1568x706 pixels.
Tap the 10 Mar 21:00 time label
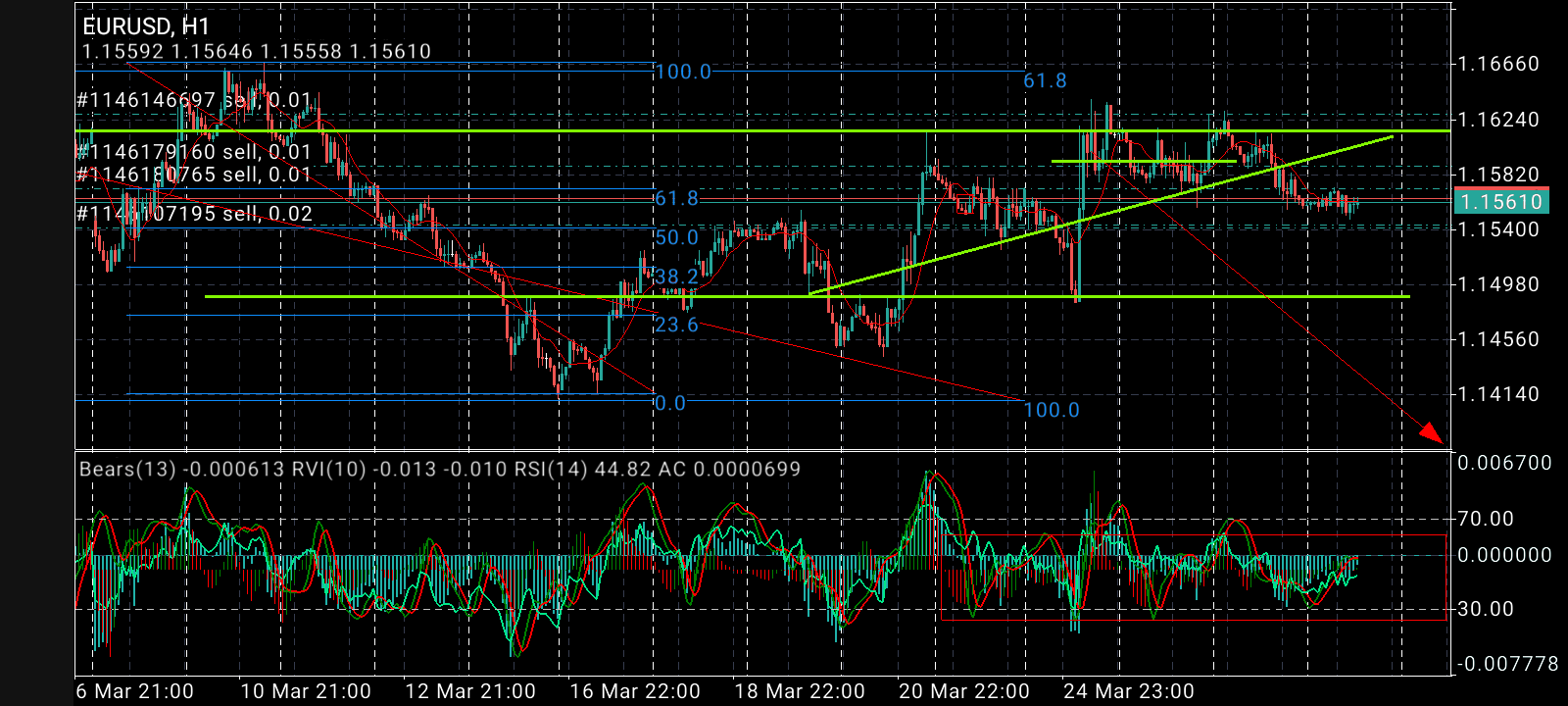(x=306, y=691)
